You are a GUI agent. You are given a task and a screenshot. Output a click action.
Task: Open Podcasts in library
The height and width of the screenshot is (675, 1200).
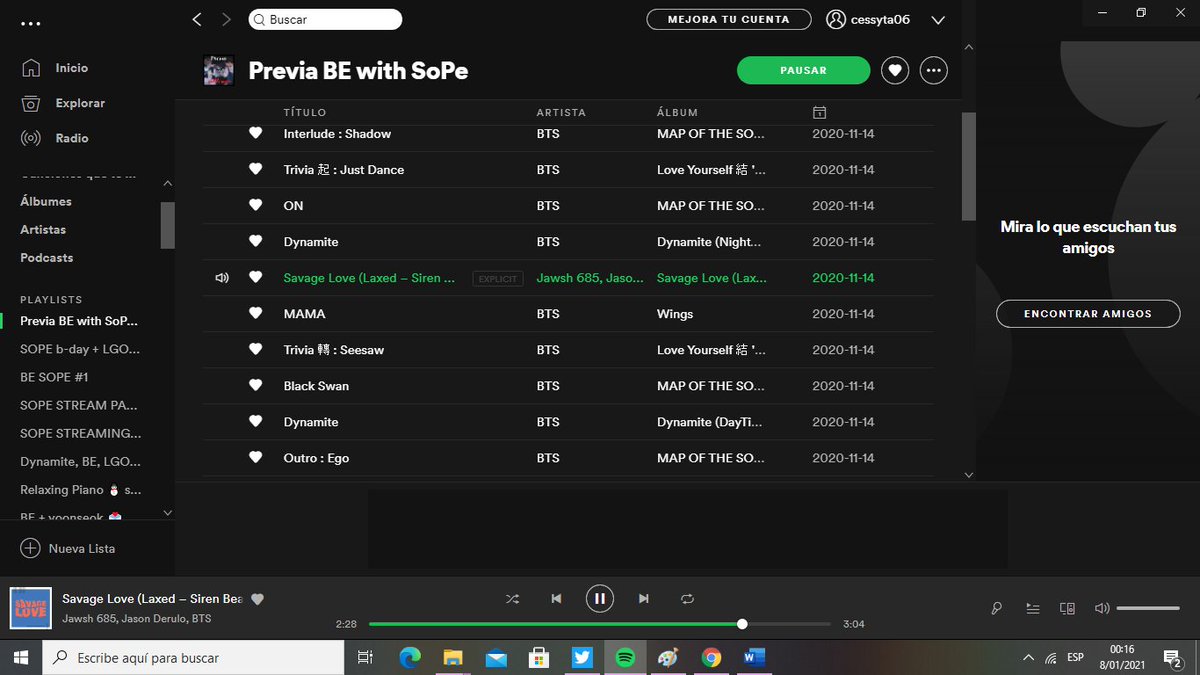tap(47, 257)
